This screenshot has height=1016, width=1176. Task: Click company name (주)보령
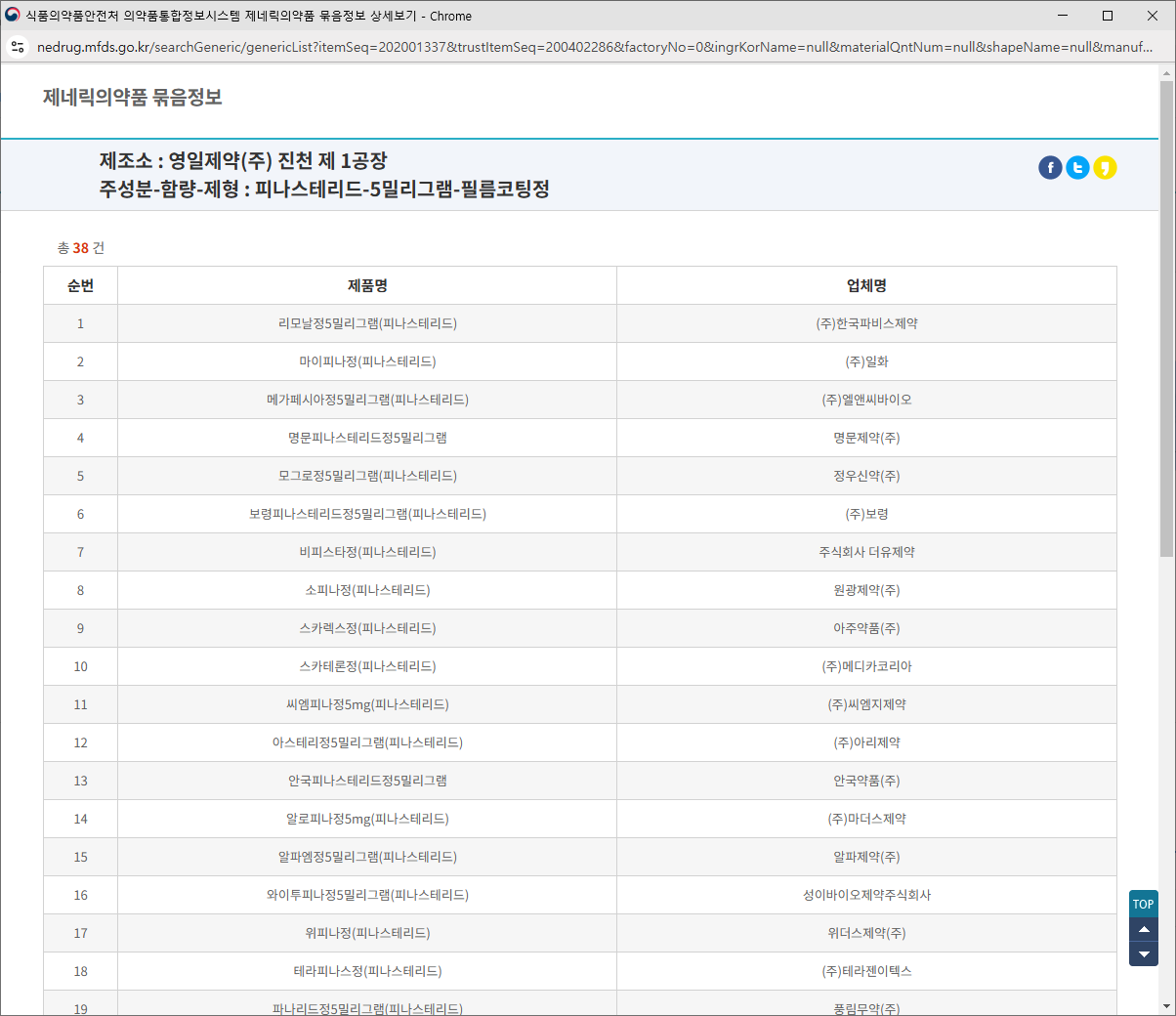(866, 514)
